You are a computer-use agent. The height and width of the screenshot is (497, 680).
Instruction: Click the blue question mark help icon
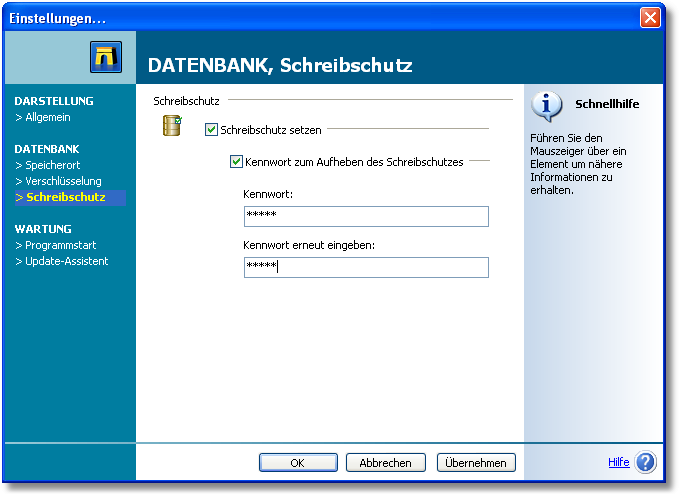[645, 462]
